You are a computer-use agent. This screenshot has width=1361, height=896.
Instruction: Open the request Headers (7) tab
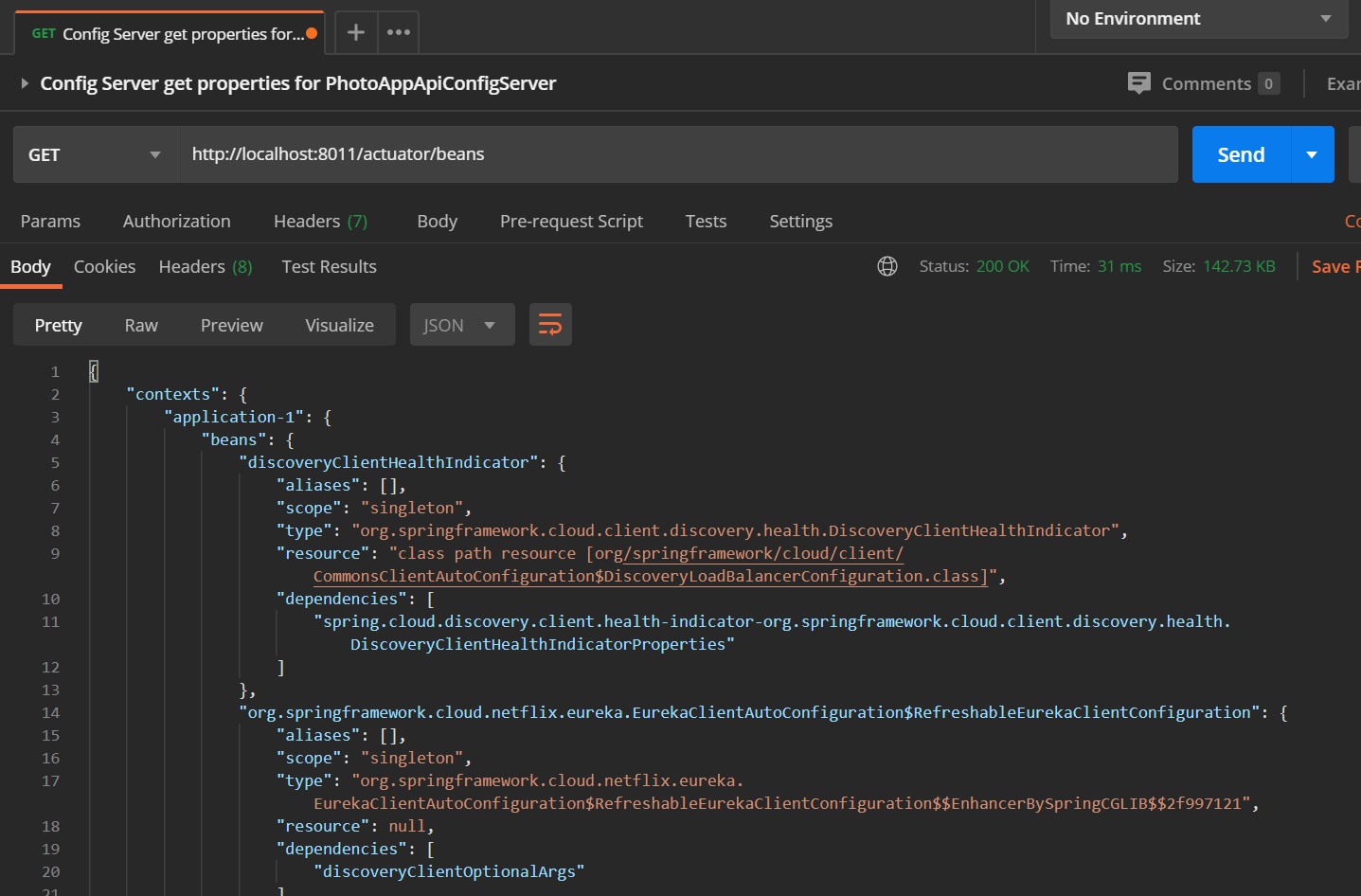320,221
